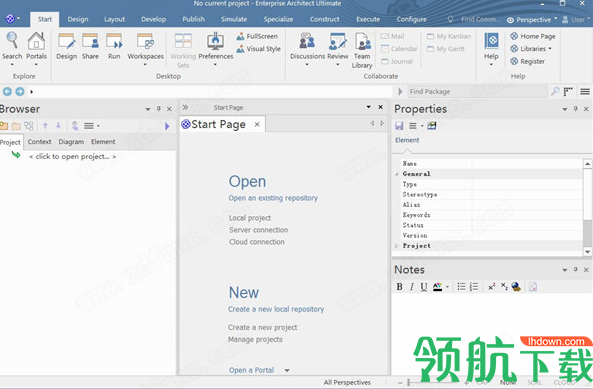Image resolution: width=593 pixels, height=389 pixels.
Task: Switch to FullScreen mode
Action: pyautogui.click(x=257, y=36)
